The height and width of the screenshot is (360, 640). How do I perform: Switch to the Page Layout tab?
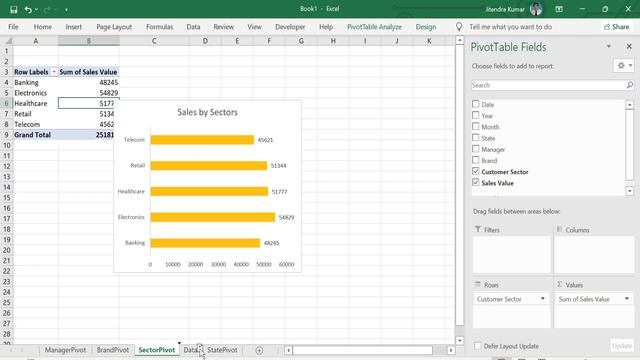tap(114, 27)
